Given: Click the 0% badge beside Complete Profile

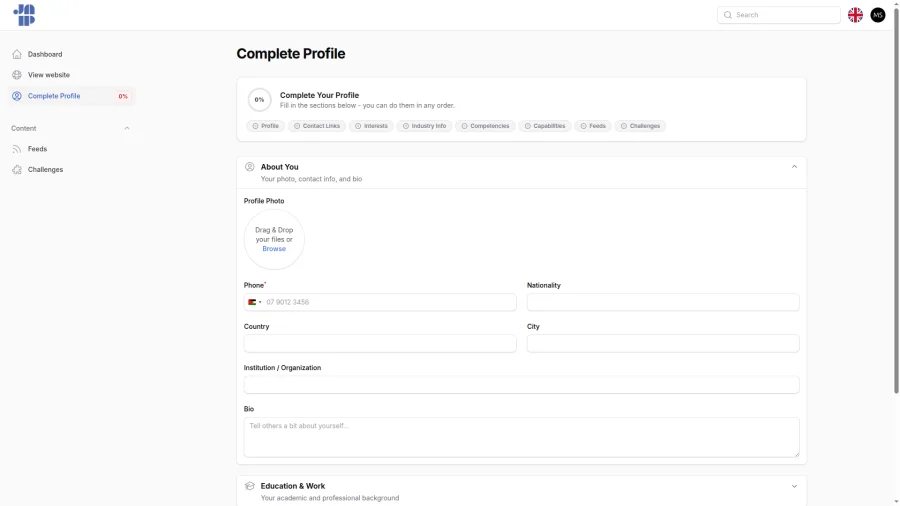Looking at the screenshot, I should tap(123, 96).
